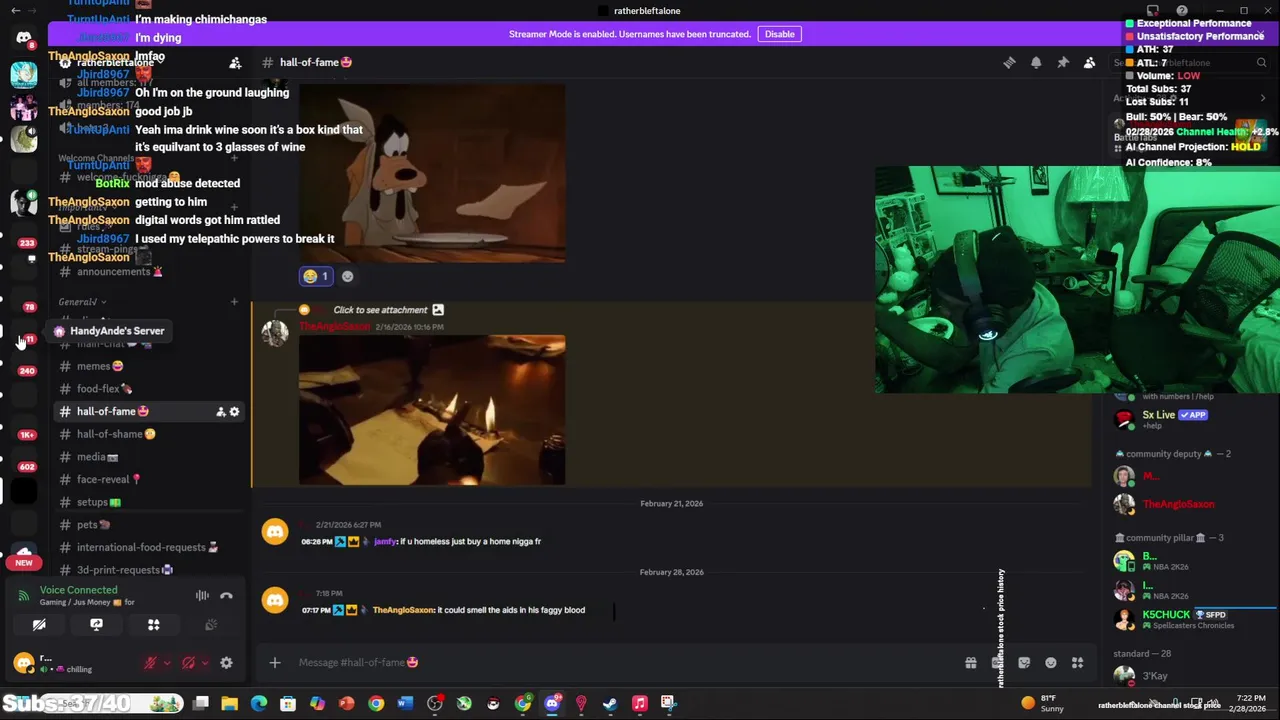Open the NEW server discovery badge
1280x720 pixels.
click(24, 562)
